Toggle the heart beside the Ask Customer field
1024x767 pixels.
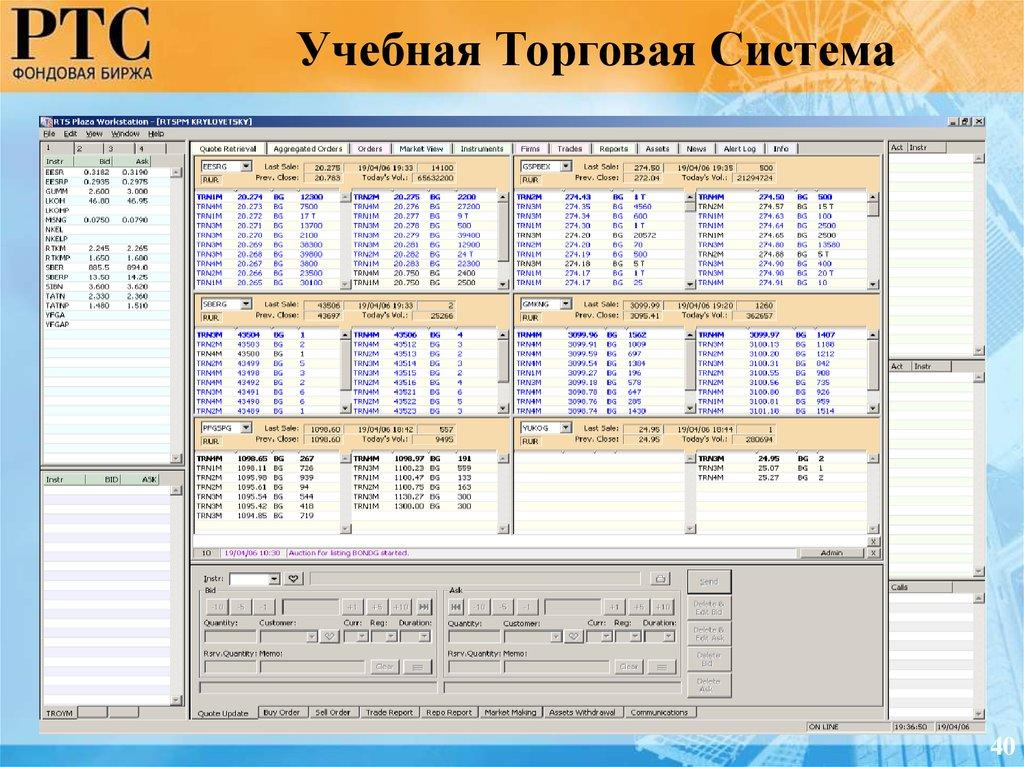tap(574, 634)
